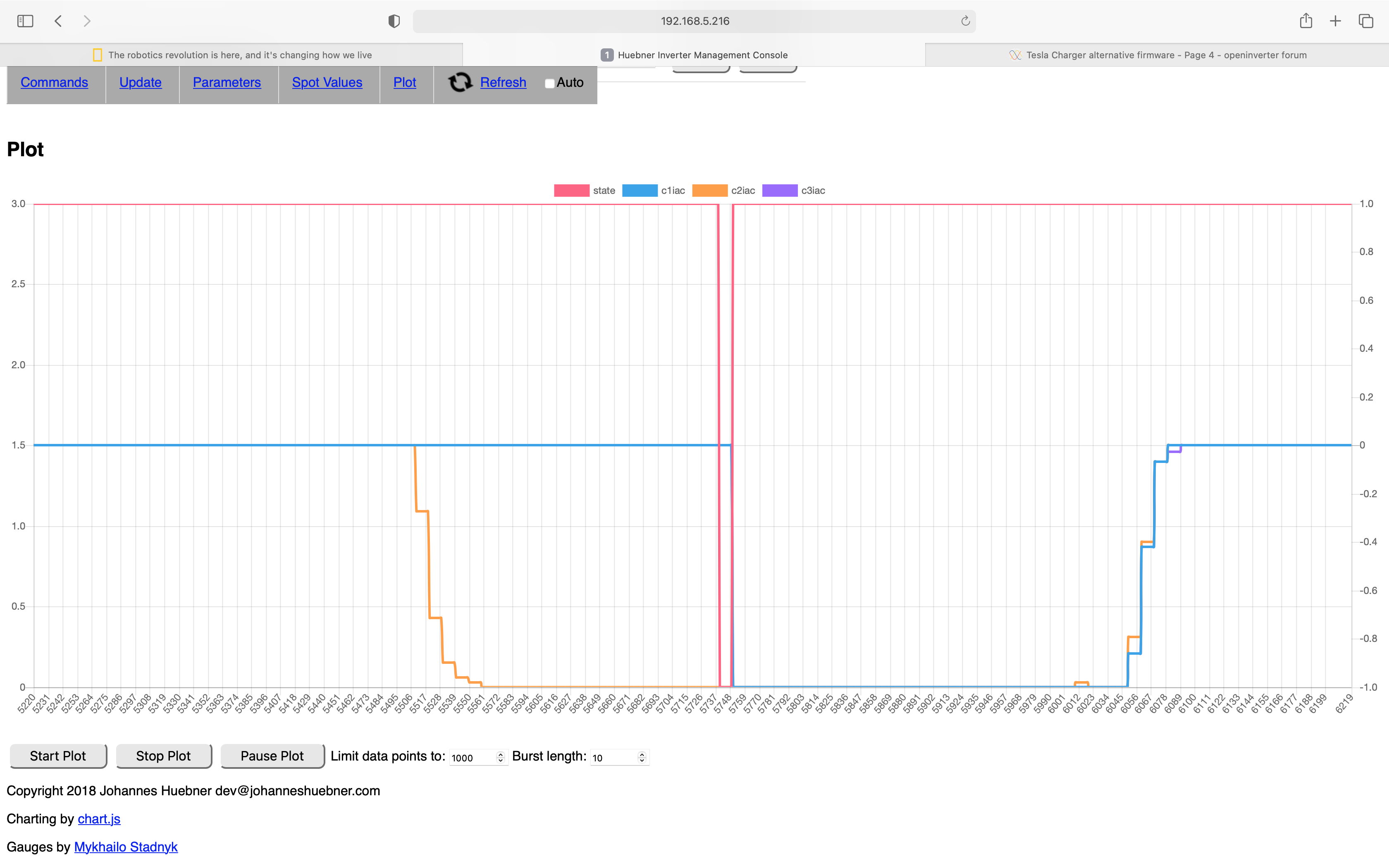Click the data points limit stepper arrows

click(501, 757)
